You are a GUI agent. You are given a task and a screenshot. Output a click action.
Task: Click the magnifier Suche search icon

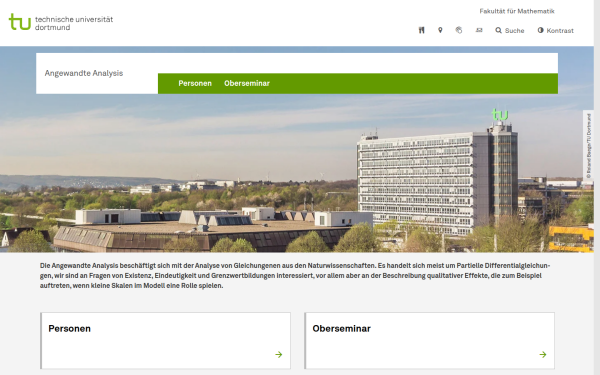click(x=498, y=30)
